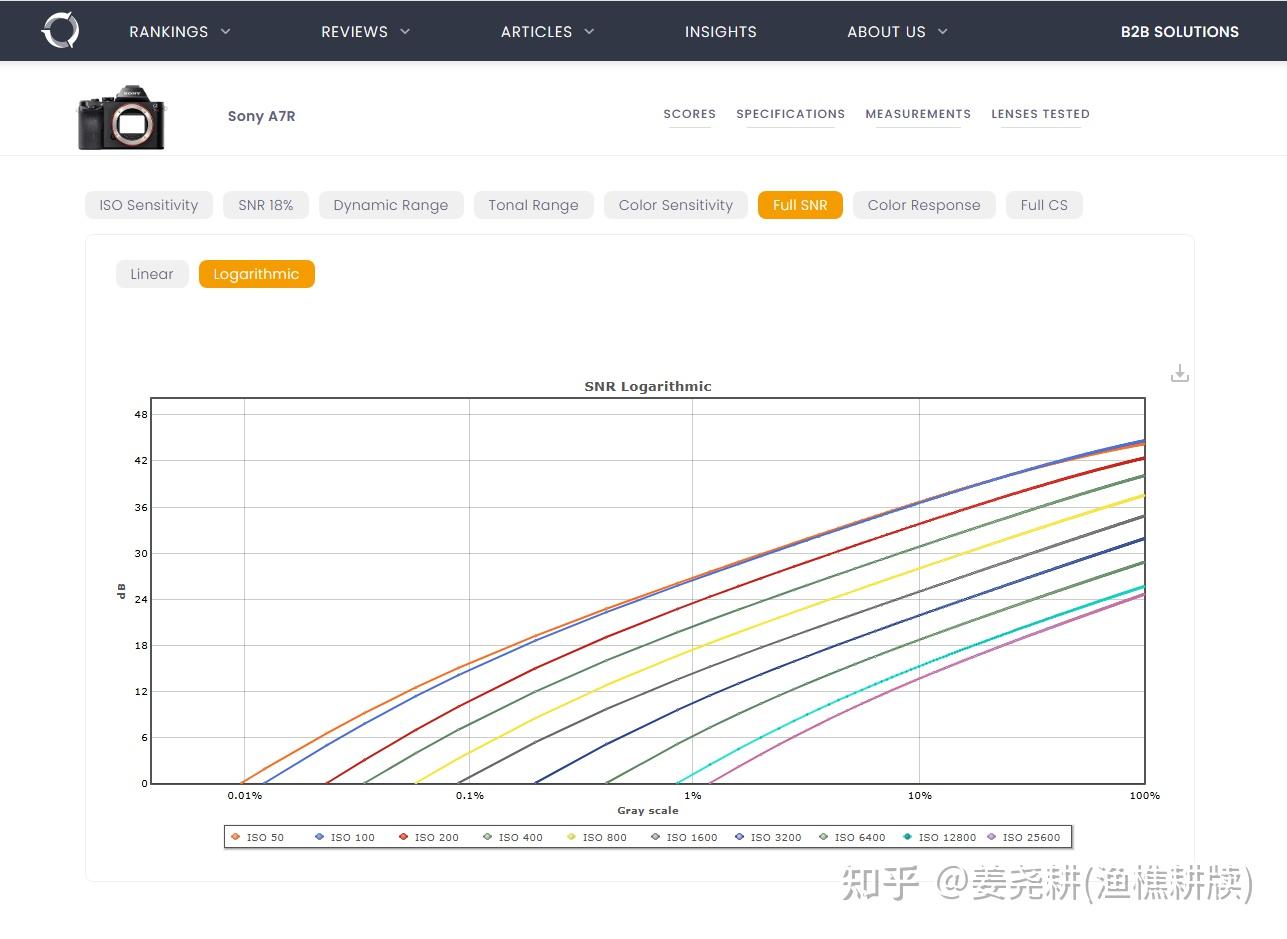Select the Linear scale option
The image size is (1287, 939).
click(x=152, y=274)
